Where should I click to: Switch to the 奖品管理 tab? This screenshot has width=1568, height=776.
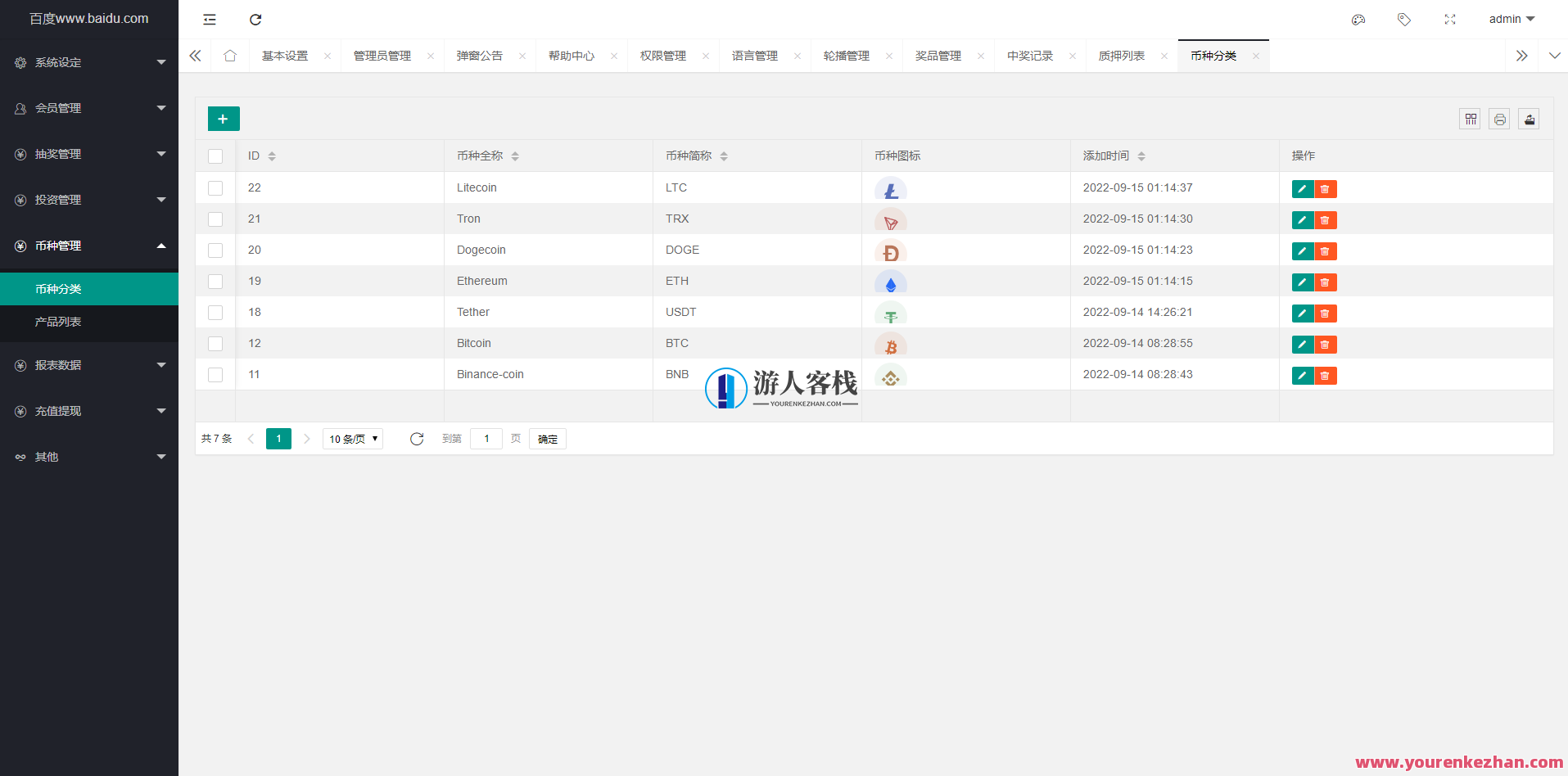(938, 55)
